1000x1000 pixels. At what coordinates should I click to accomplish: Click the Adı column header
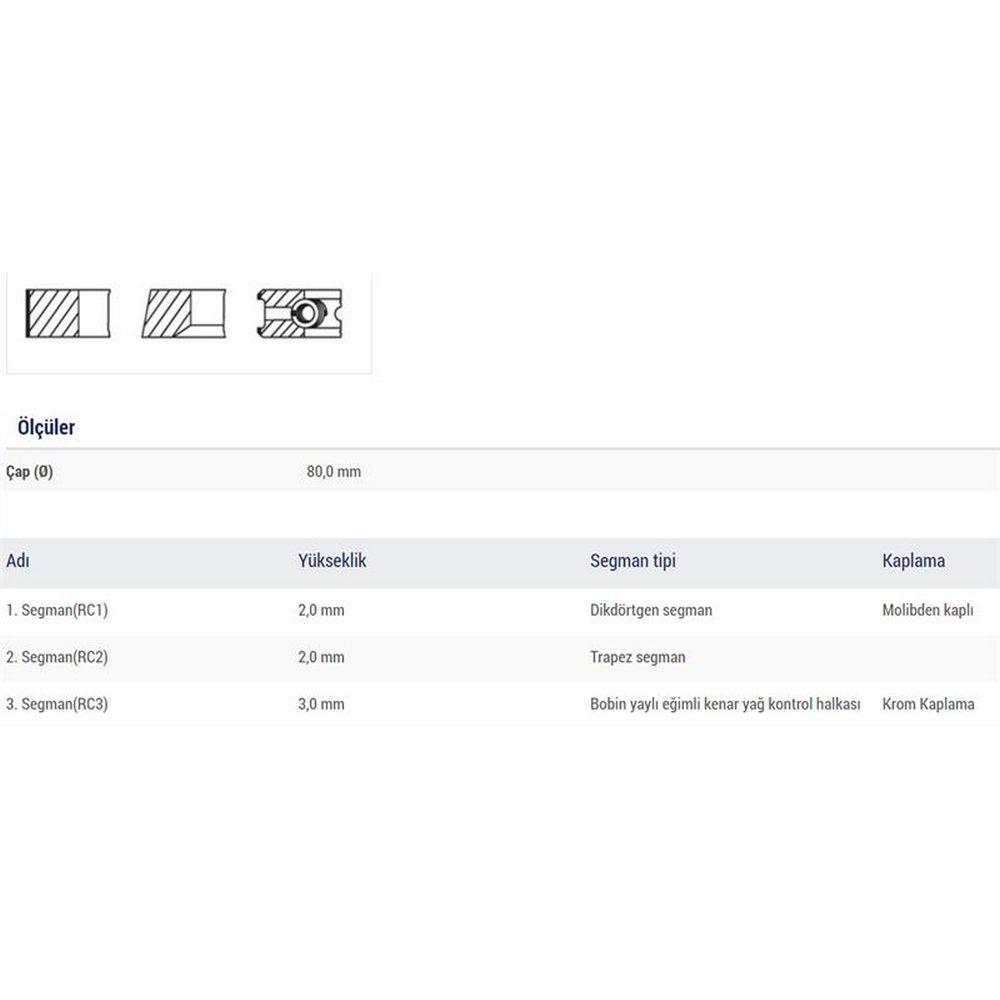[18, 561]
